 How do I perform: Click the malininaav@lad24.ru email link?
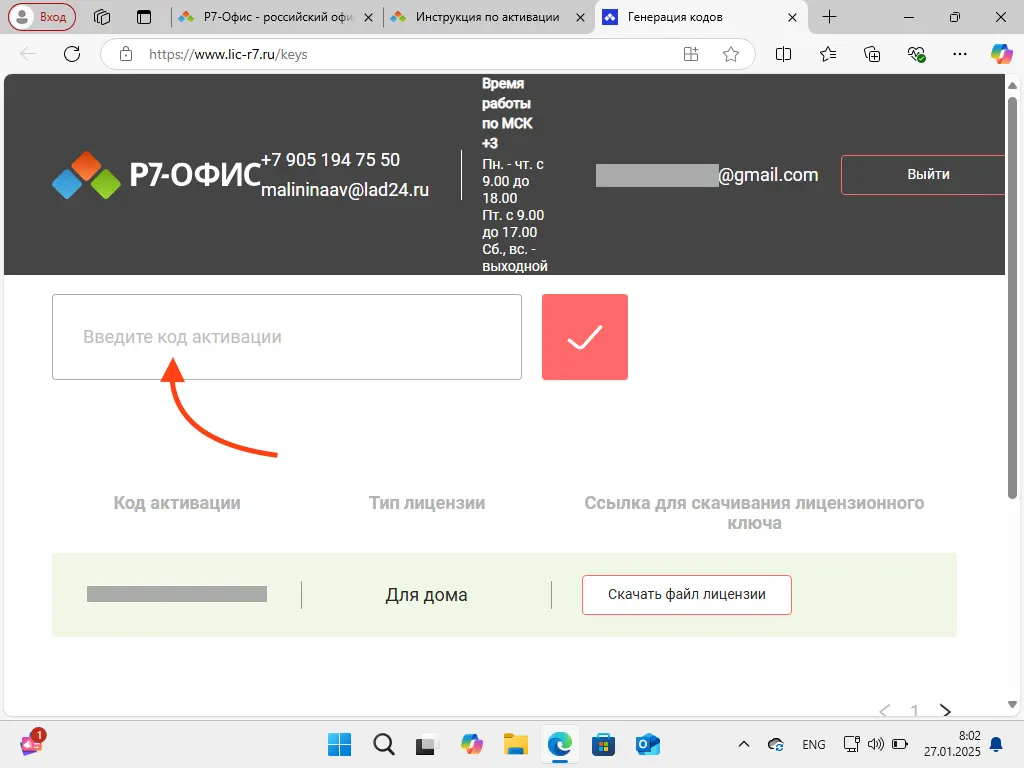tap(345, 189)
